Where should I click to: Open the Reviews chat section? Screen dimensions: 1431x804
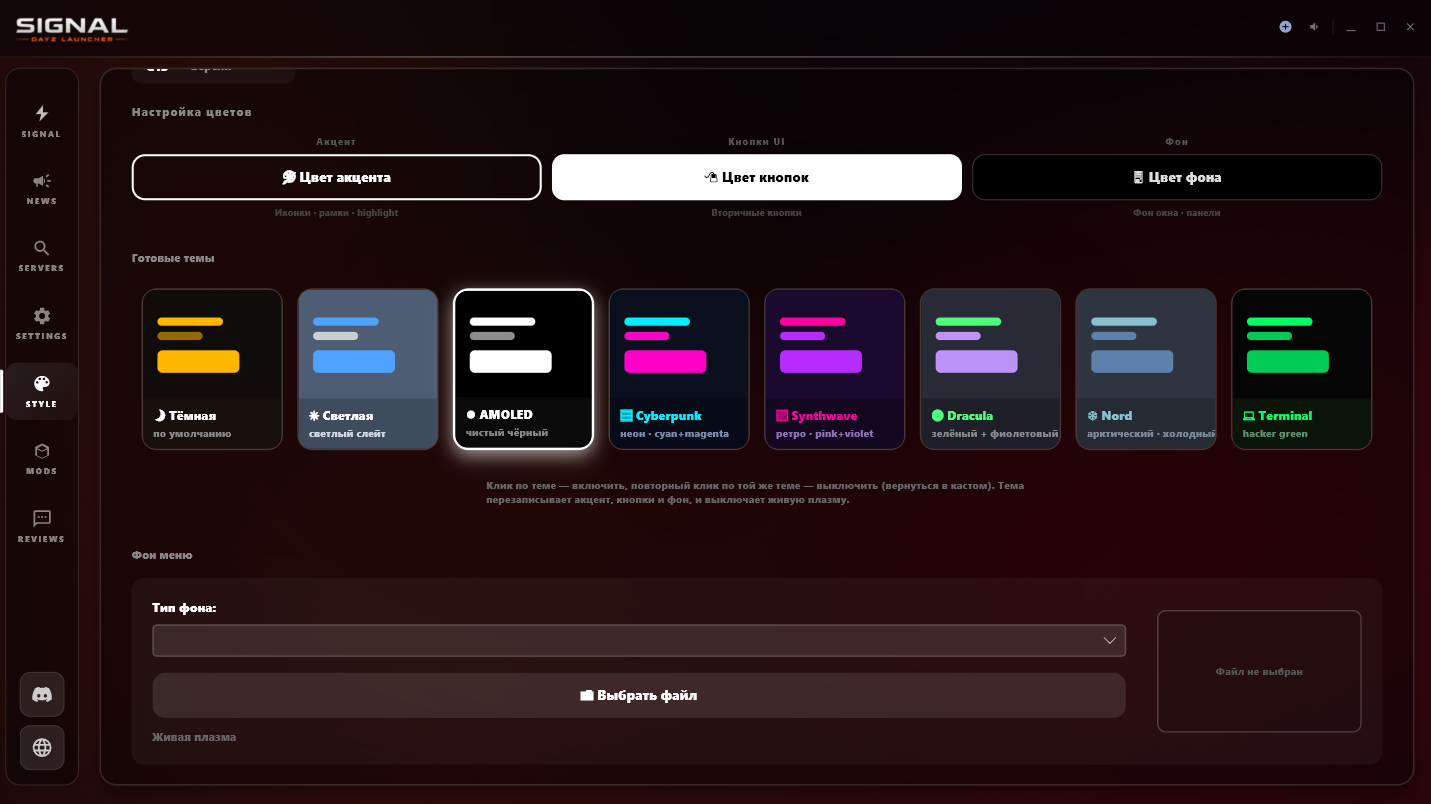(x=41, y=525)
